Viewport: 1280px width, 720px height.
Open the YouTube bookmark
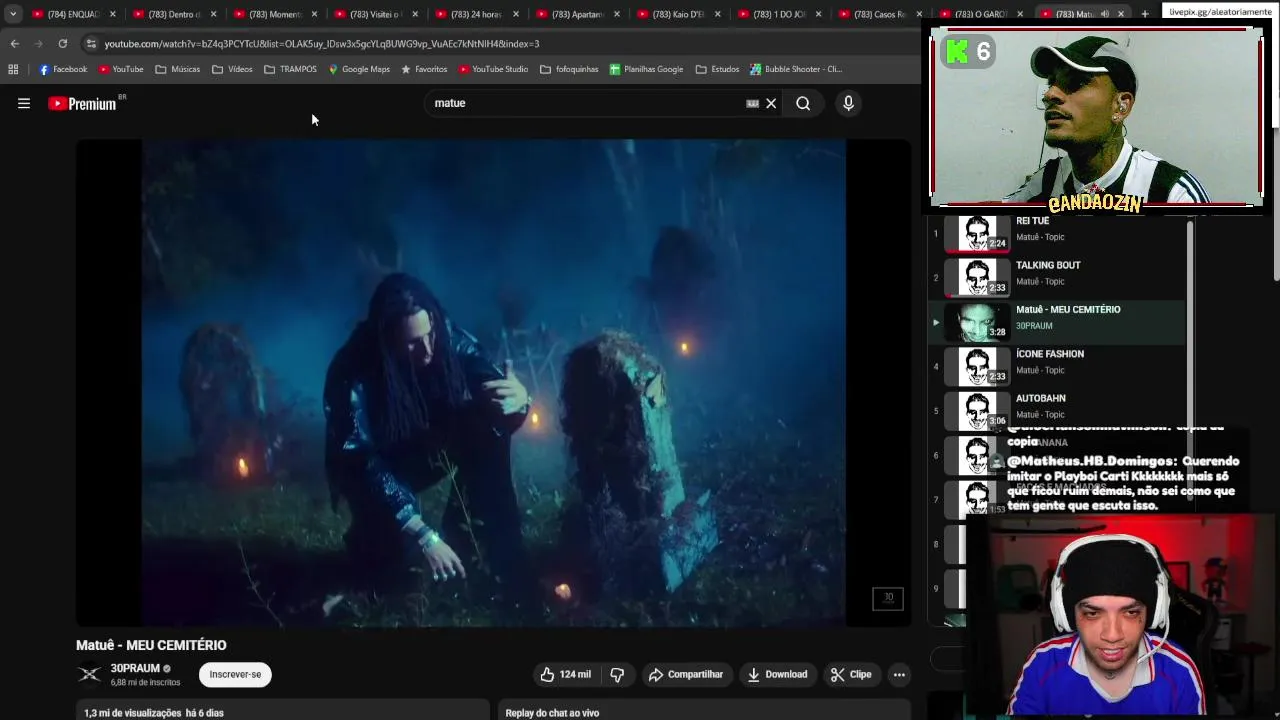[x=121, y=69]
